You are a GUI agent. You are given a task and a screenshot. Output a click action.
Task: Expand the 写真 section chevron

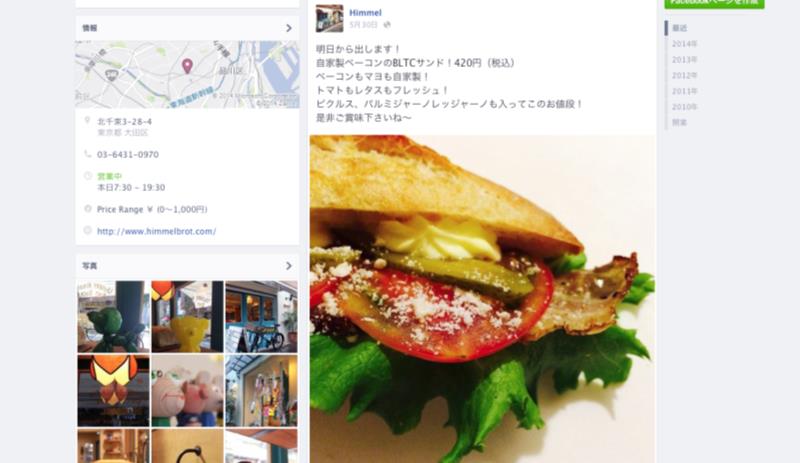(289, 266)
